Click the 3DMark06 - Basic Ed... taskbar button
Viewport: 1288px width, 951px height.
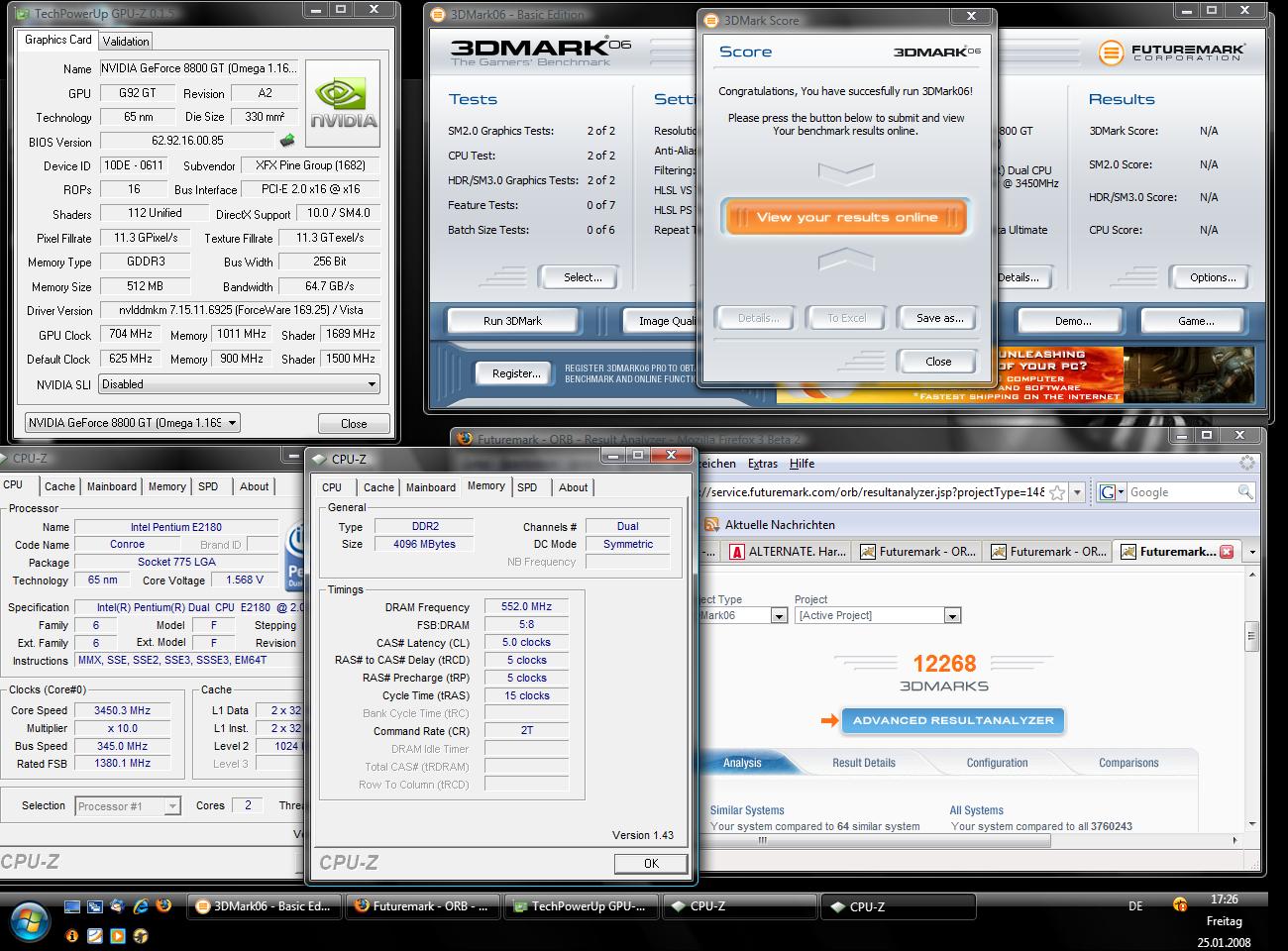click(264, 906)
